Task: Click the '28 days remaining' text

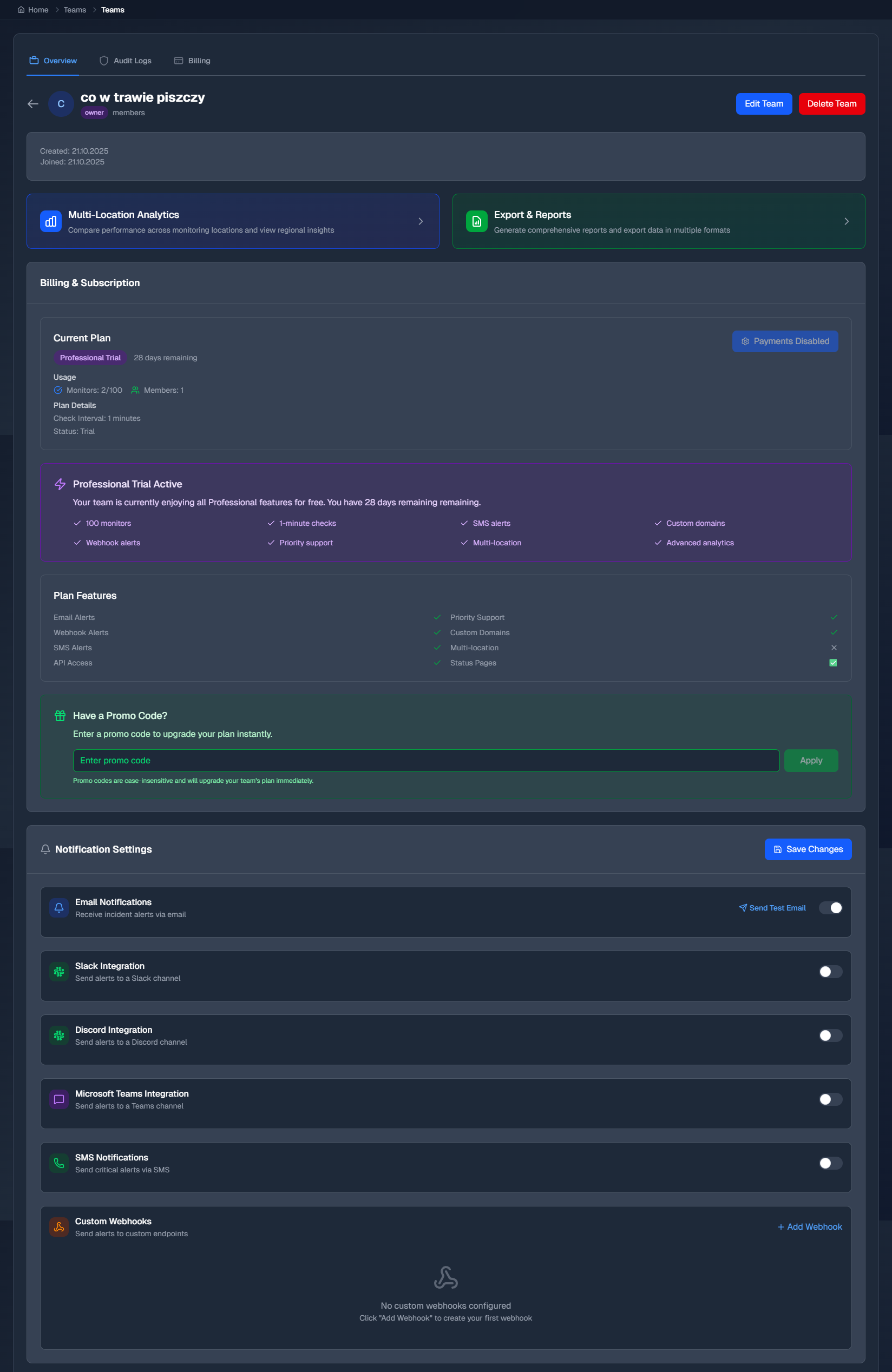Action: [166, 358]
